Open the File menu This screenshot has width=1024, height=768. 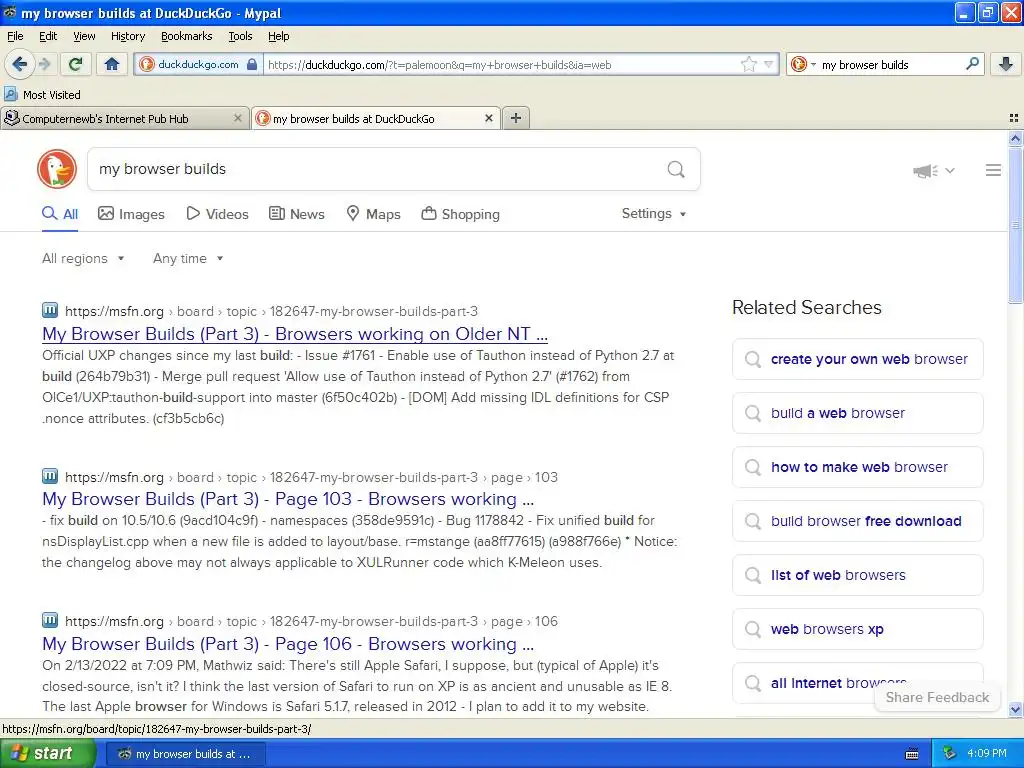coord(15,36)
